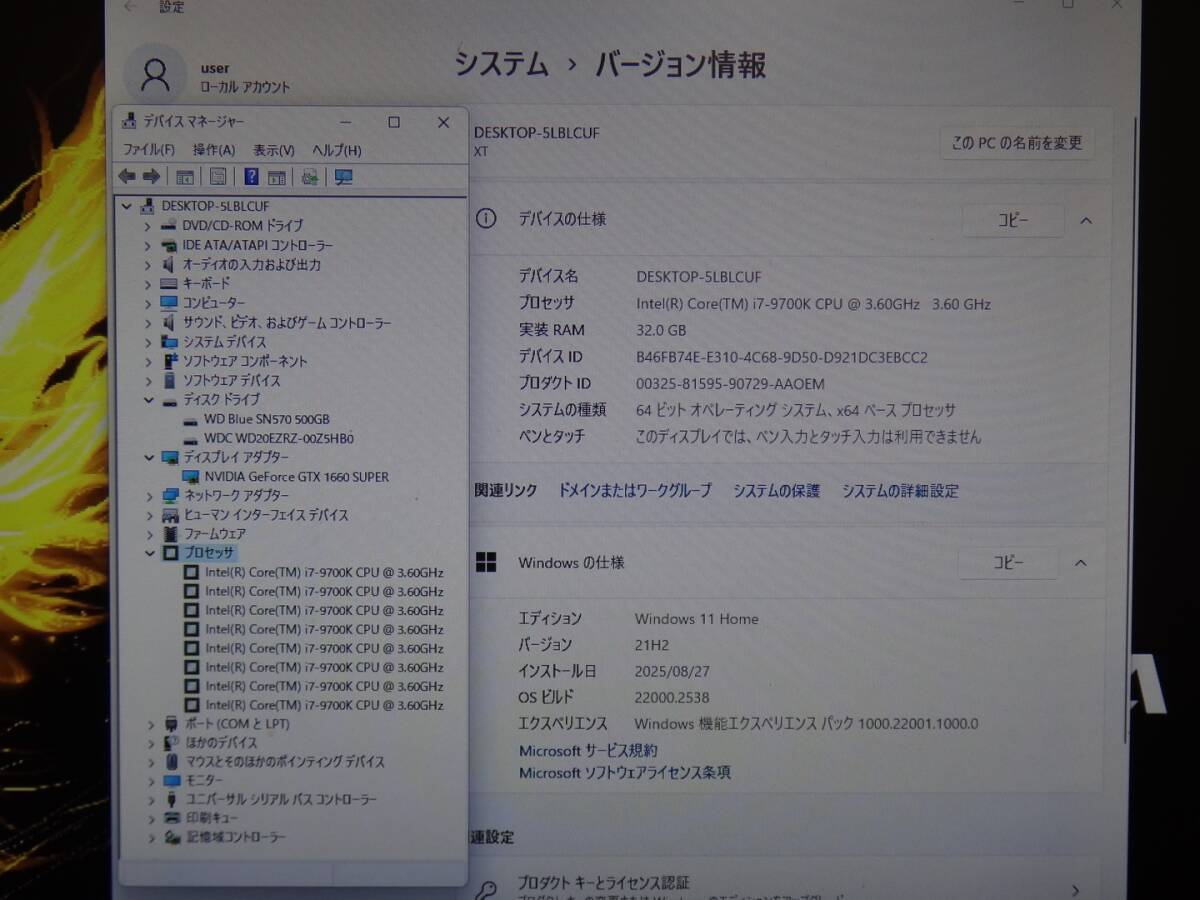Open the ヘルプ(H) menu
1200x900 pixels.
[x=337, y=150]
